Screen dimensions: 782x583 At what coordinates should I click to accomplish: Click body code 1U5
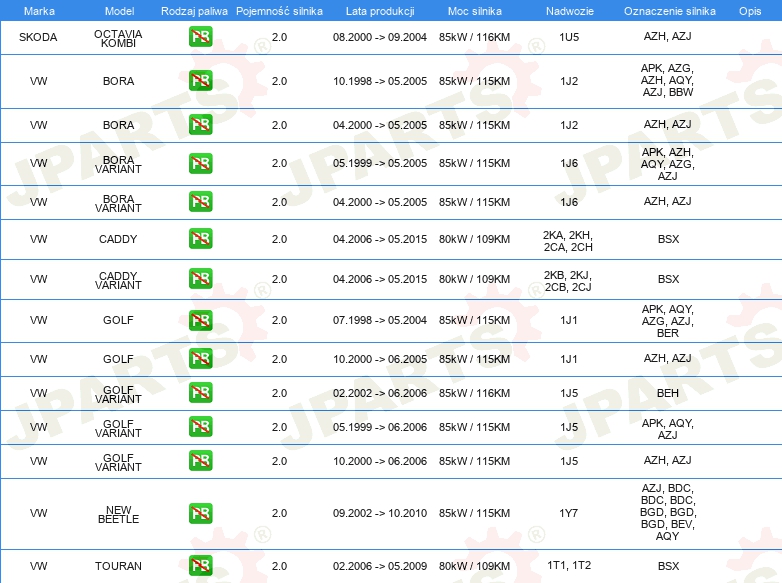(569, 37)
